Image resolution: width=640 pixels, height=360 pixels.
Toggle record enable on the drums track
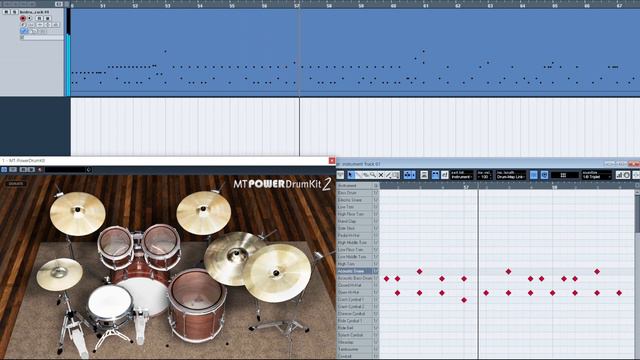23,18
